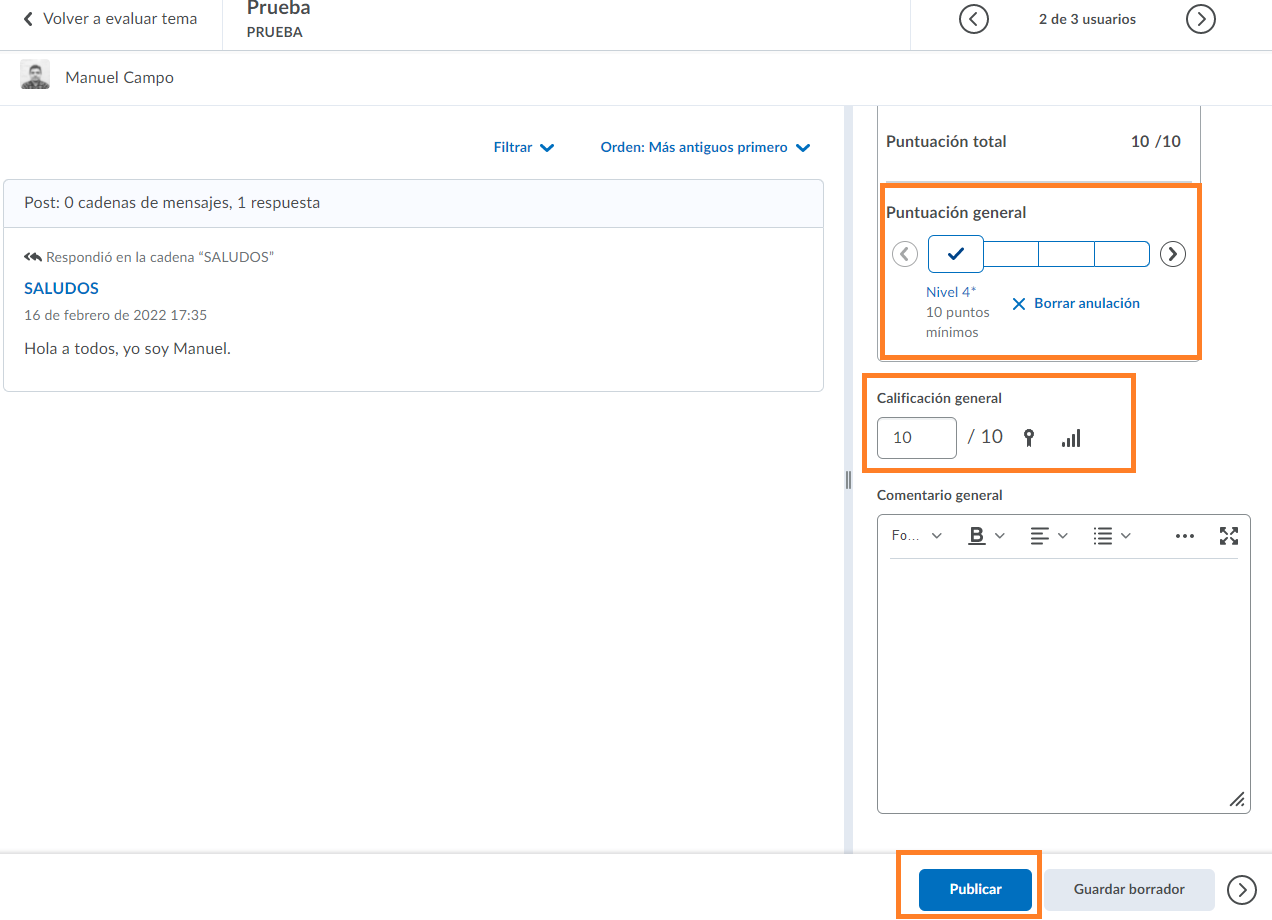
Task: Click Borrar anulación
Action: (x=1076, y=303)
